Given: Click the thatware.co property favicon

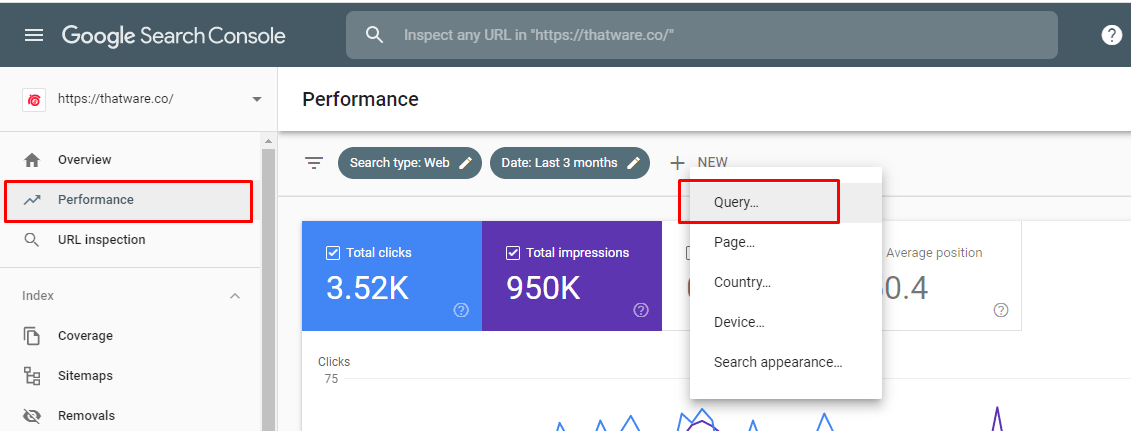Looking at the screenshot, I should click(x=34, y=99).
